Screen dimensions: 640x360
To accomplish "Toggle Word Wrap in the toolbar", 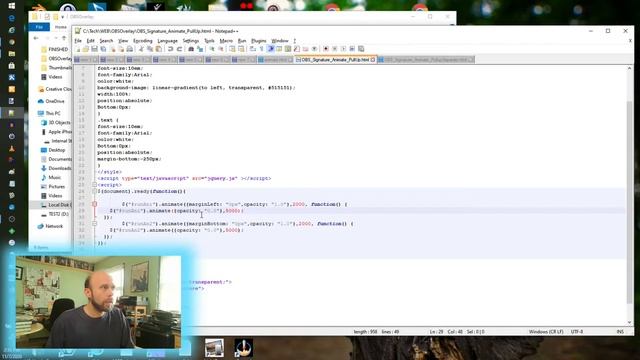I will pyautogui.click(x=253, y=49).
